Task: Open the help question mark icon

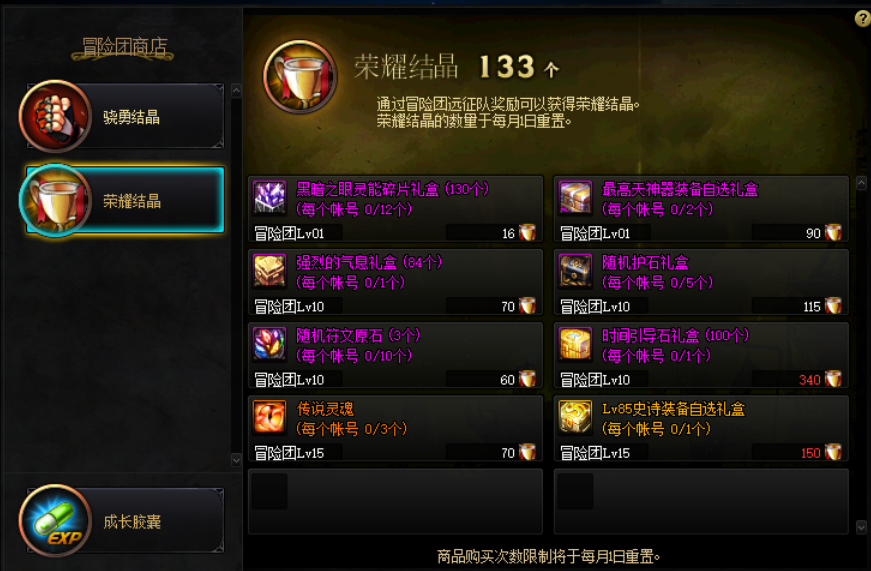Action: point(863,18)
